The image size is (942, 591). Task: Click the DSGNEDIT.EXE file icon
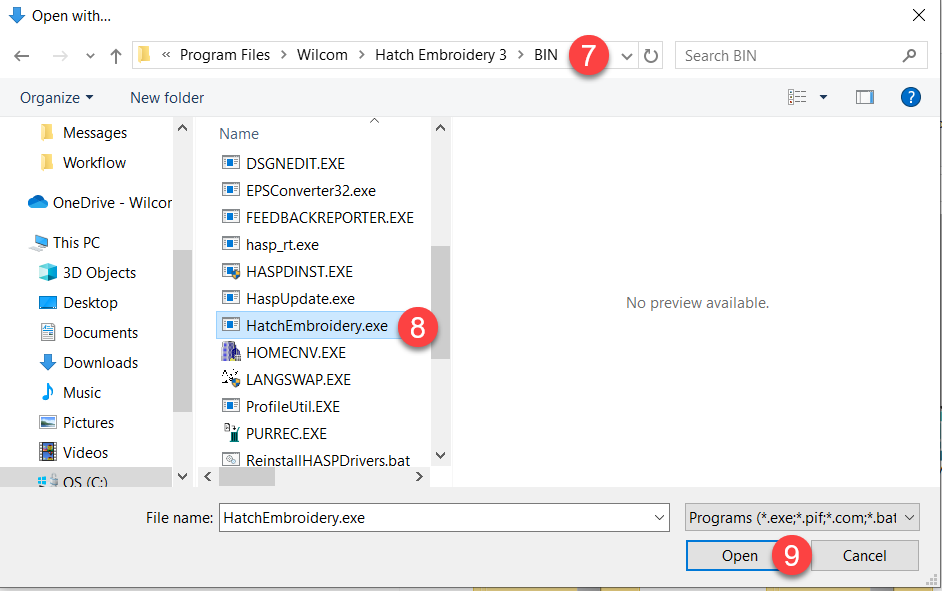[x=231, y=163]
